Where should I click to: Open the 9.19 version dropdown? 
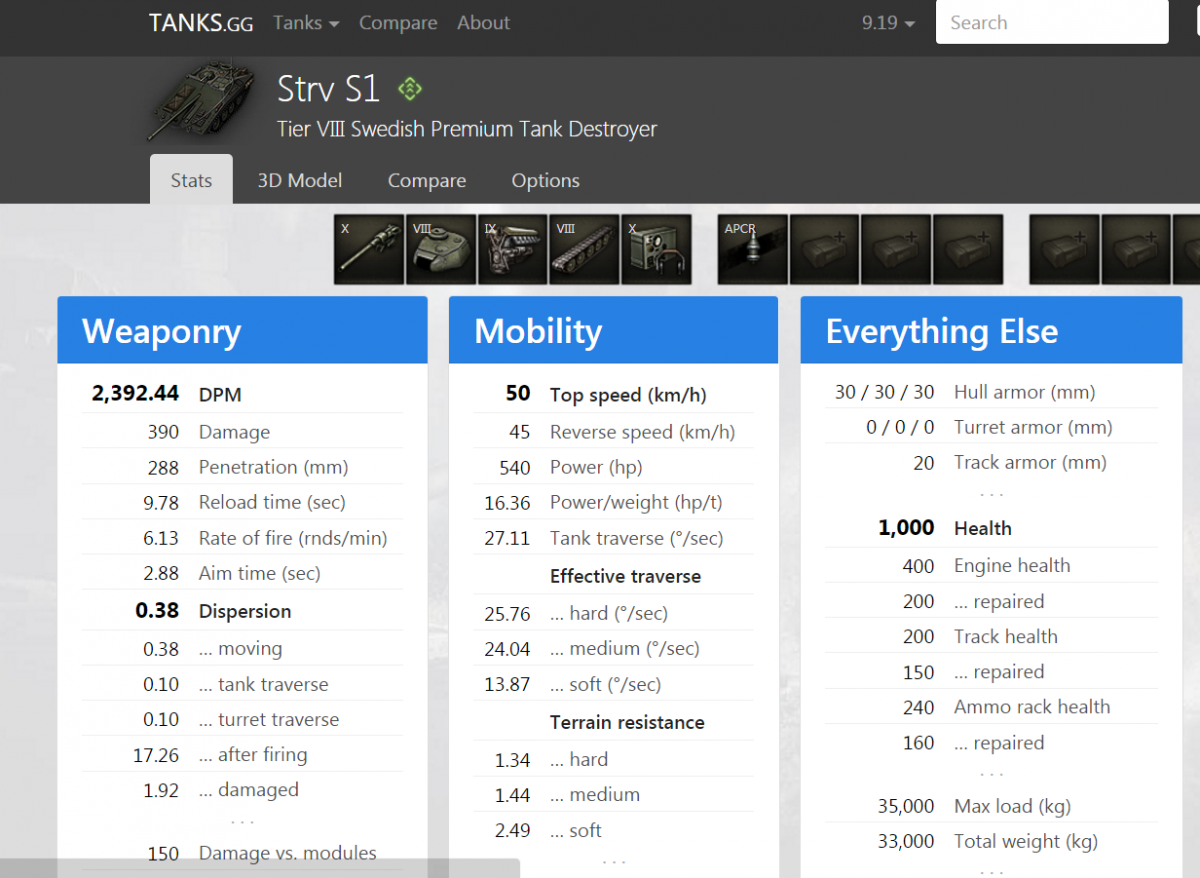tap(888, 23)
